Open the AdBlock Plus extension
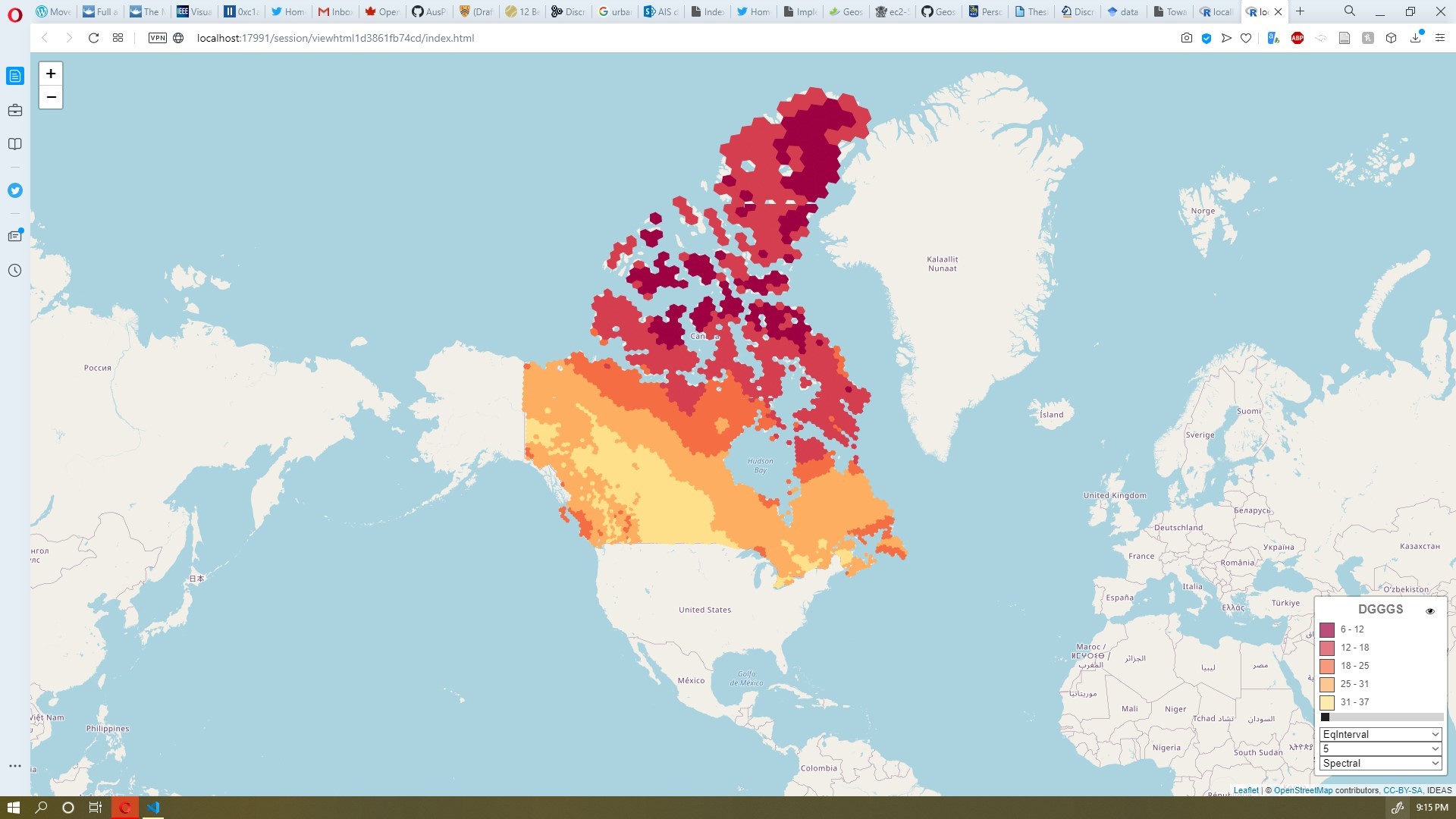 (x=1298, y=38)
